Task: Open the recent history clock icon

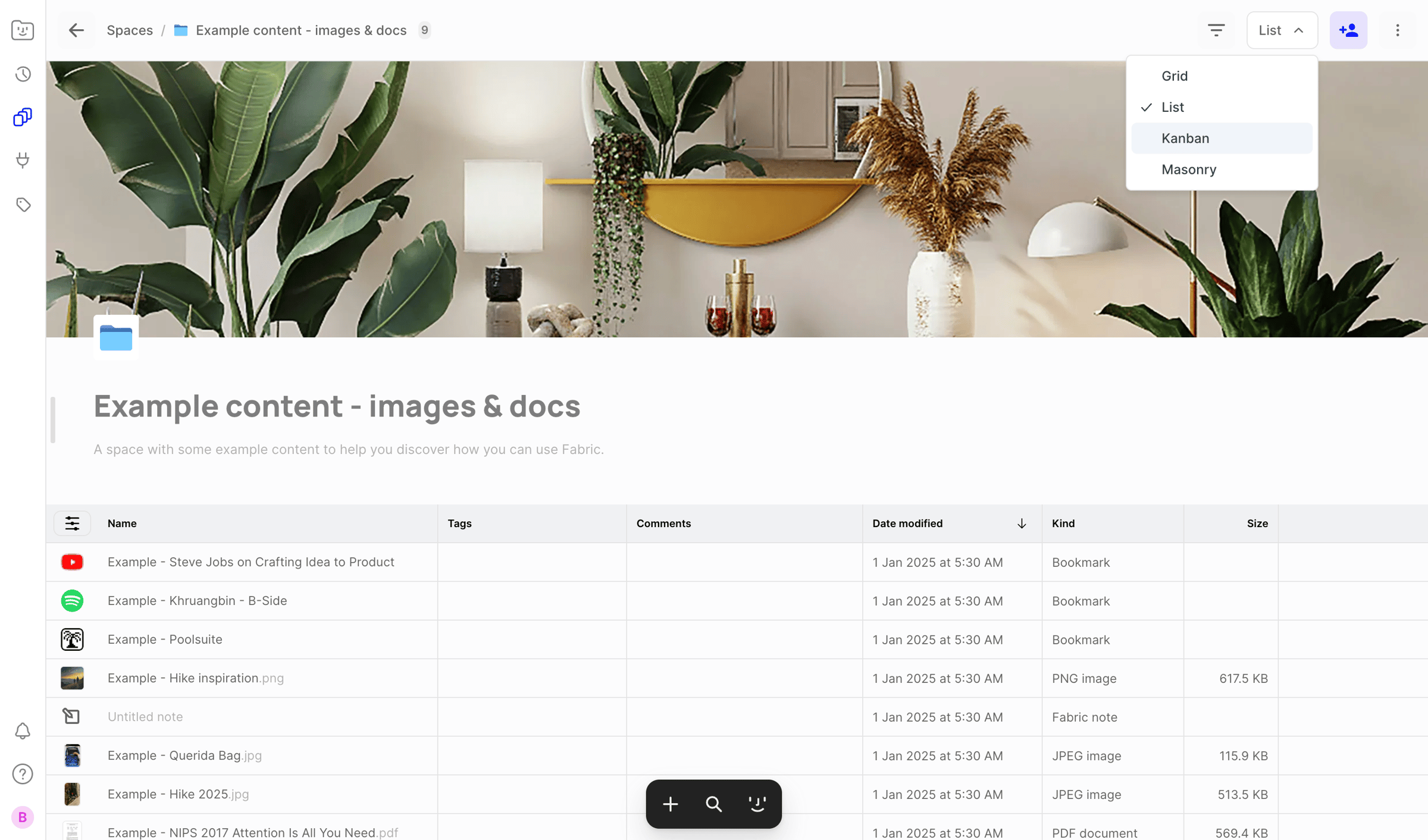Action: point(23,74)
